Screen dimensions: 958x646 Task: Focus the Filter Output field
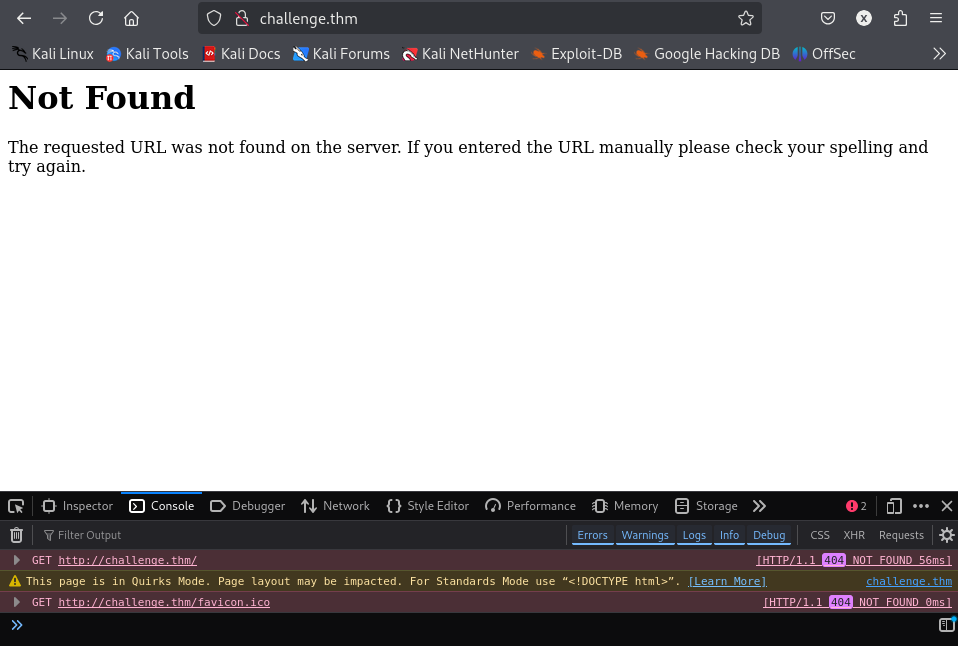coord(302,535)
